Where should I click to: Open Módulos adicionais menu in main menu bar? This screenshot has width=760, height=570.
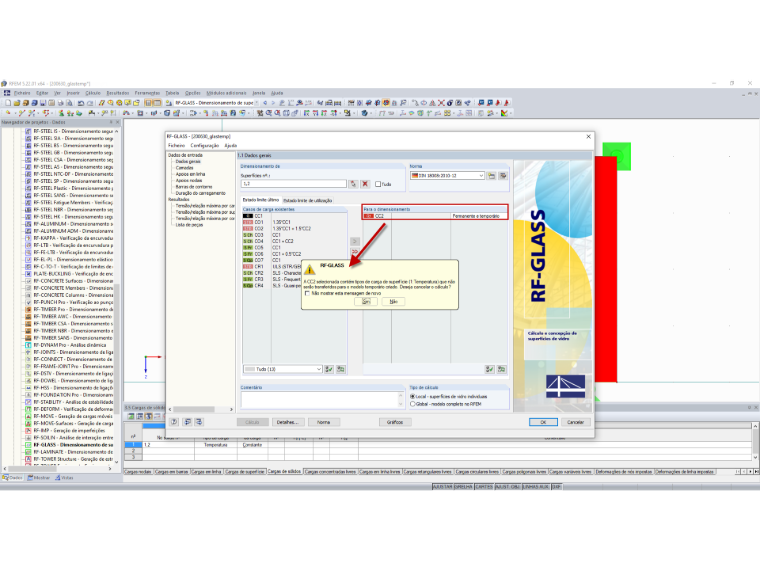226,93
